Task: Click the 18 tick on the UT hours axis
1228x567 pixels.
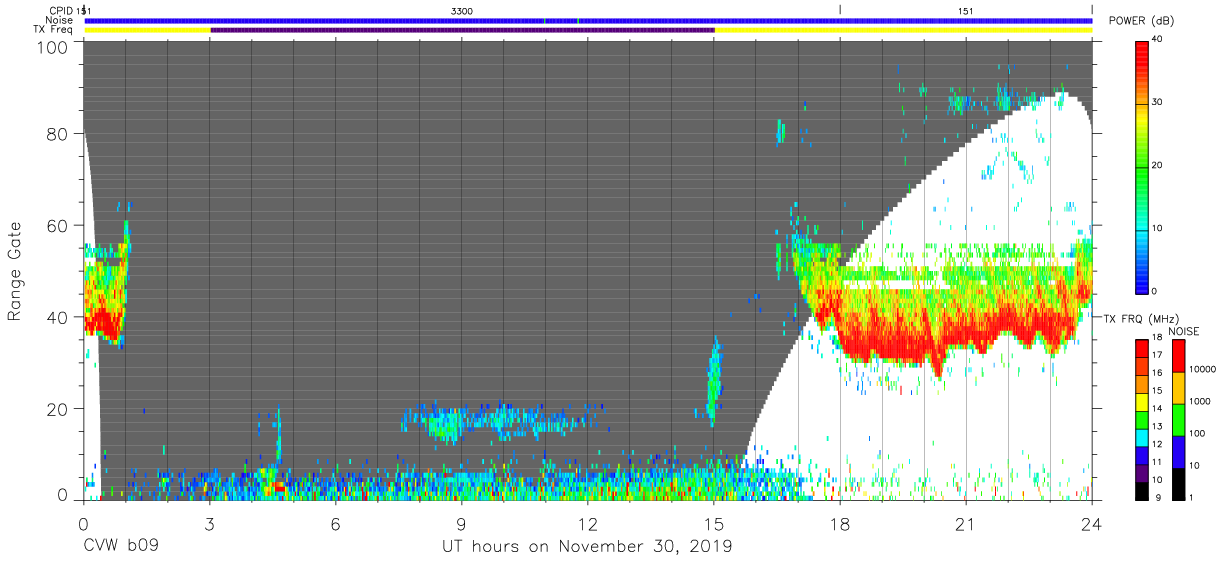Action: point(840,524)
